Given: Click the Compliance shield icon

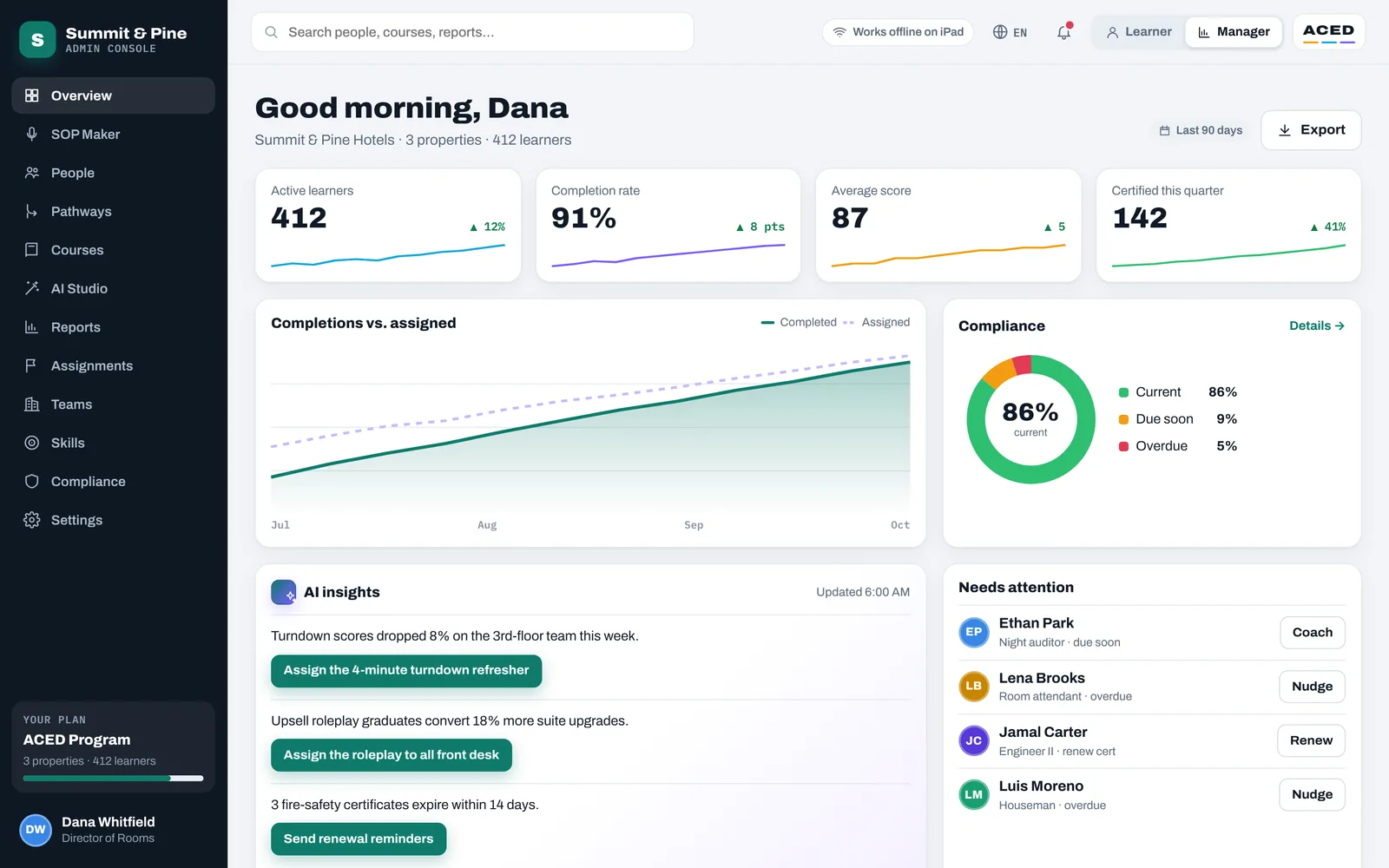Looking at the screenshot, I should click(32, 482).
